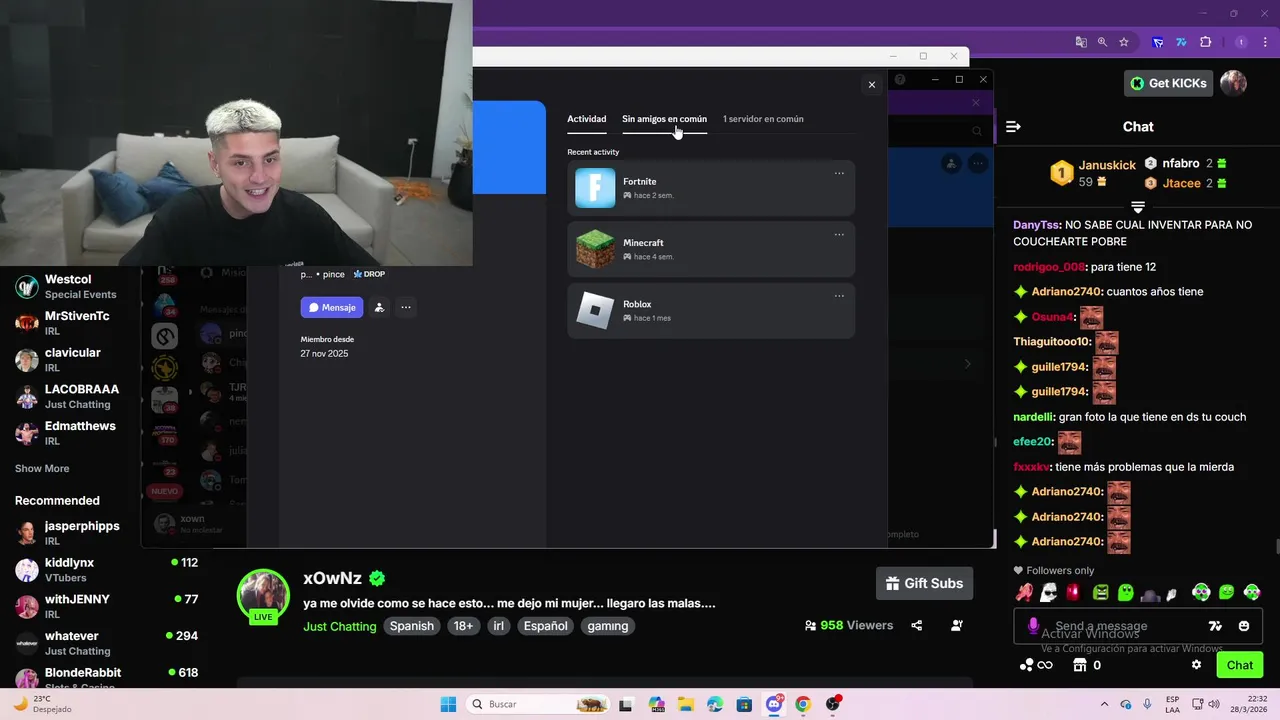
Task: Open Roblox activity options (three dots)
Action: pyautogui.click(x=839, y=295)
